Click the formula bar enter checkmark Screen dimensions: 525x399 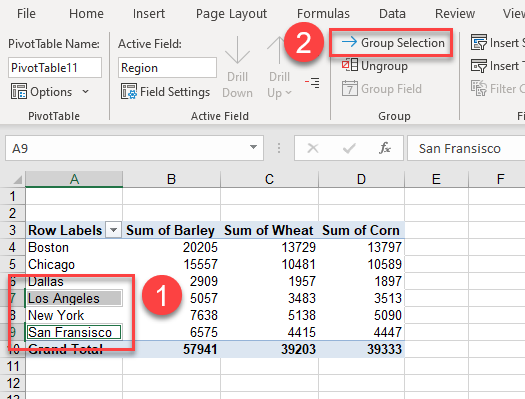coord(349,148)
